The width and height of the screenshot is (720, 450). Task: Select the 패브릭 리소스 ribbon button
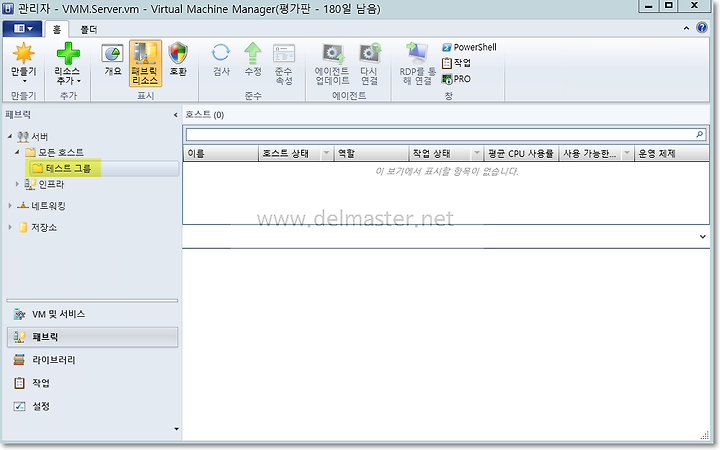click(x=145, y=63)
